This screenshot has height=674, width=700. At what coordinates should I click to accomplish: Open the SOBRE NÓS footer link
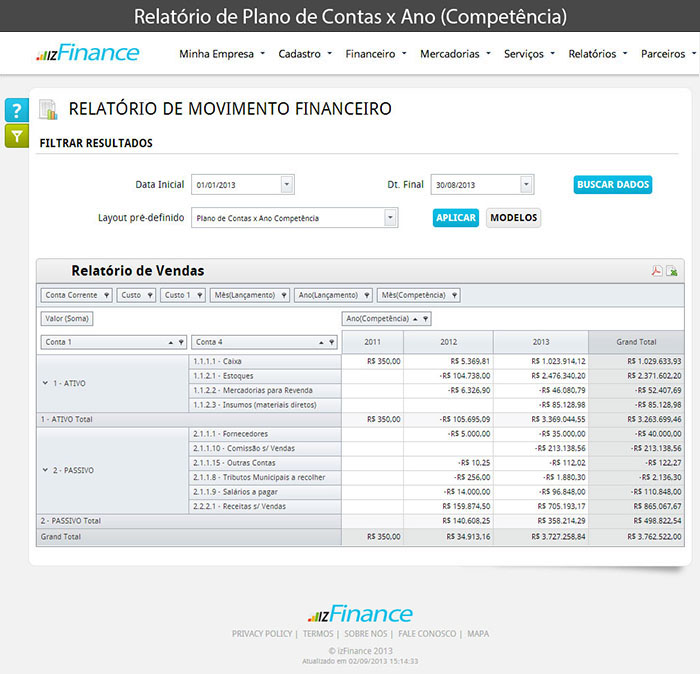[x=366, y=634]
